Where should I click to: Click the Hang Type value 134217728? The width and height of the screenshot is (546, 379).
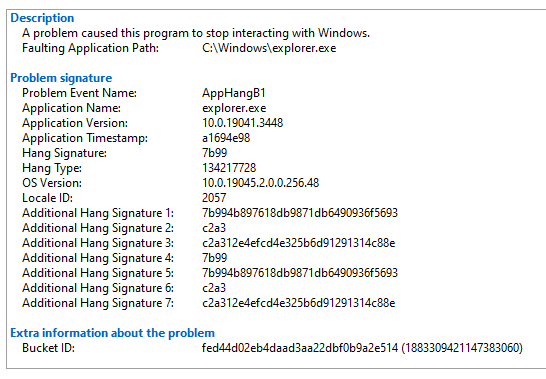229,168
